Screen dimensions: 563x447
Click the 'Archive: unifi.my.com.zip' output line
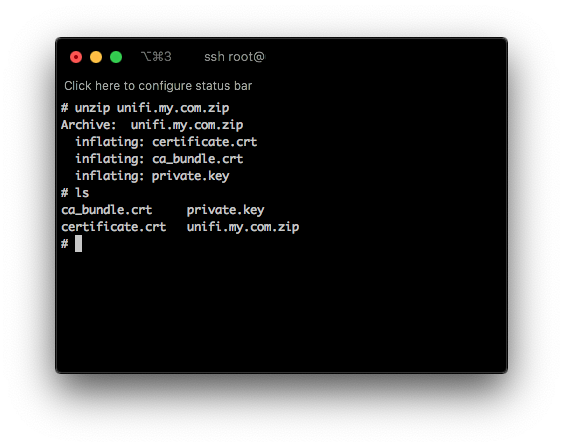152,125
